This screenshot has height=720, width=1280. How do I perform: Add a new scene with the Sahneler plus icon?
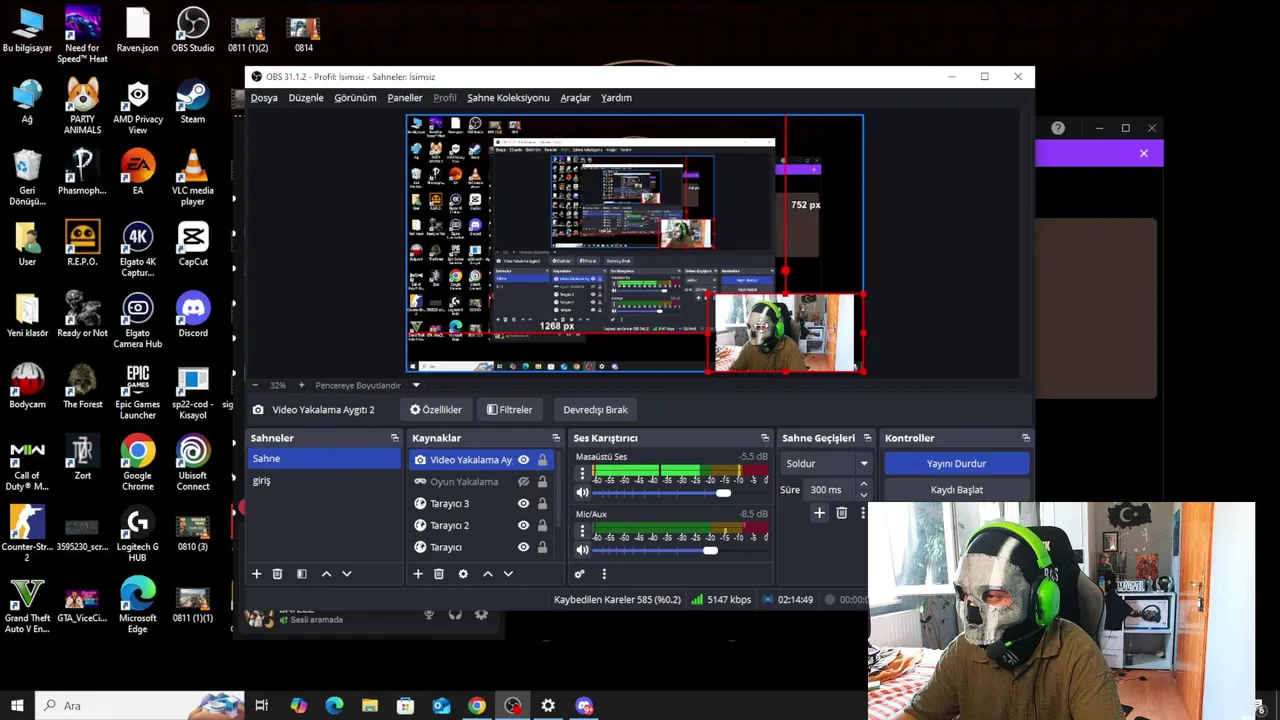[x=256, y=574]
